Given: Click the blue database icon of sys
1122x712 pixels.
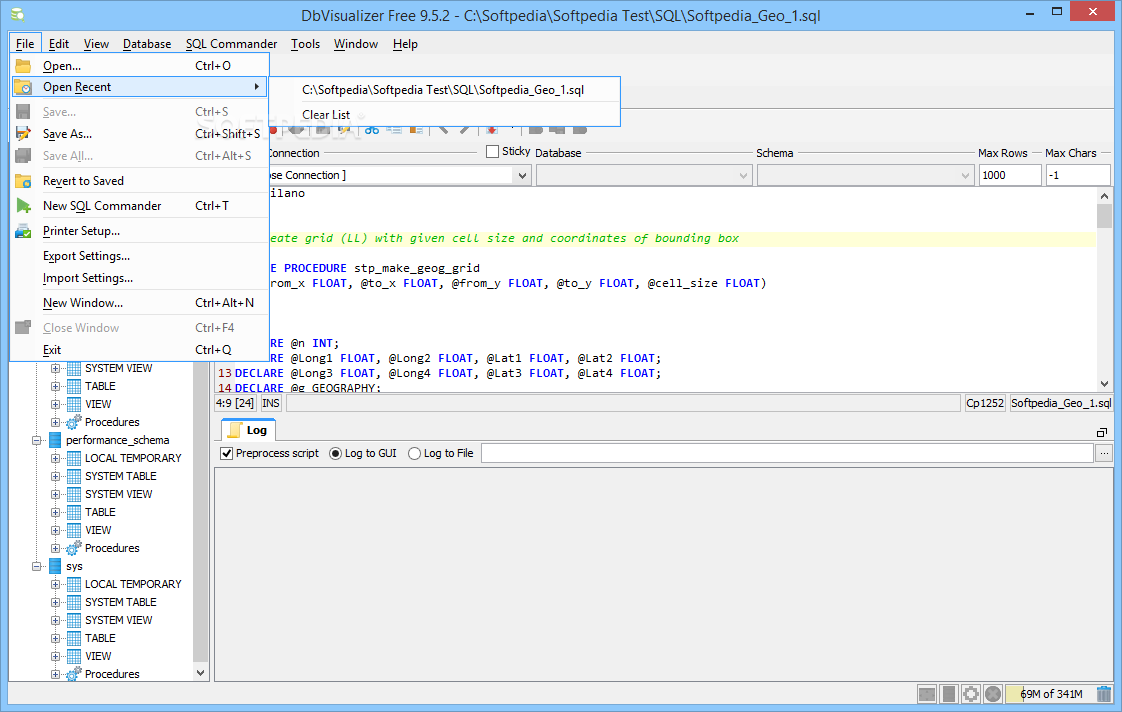Looking at the screenshot, I should 55,566.
